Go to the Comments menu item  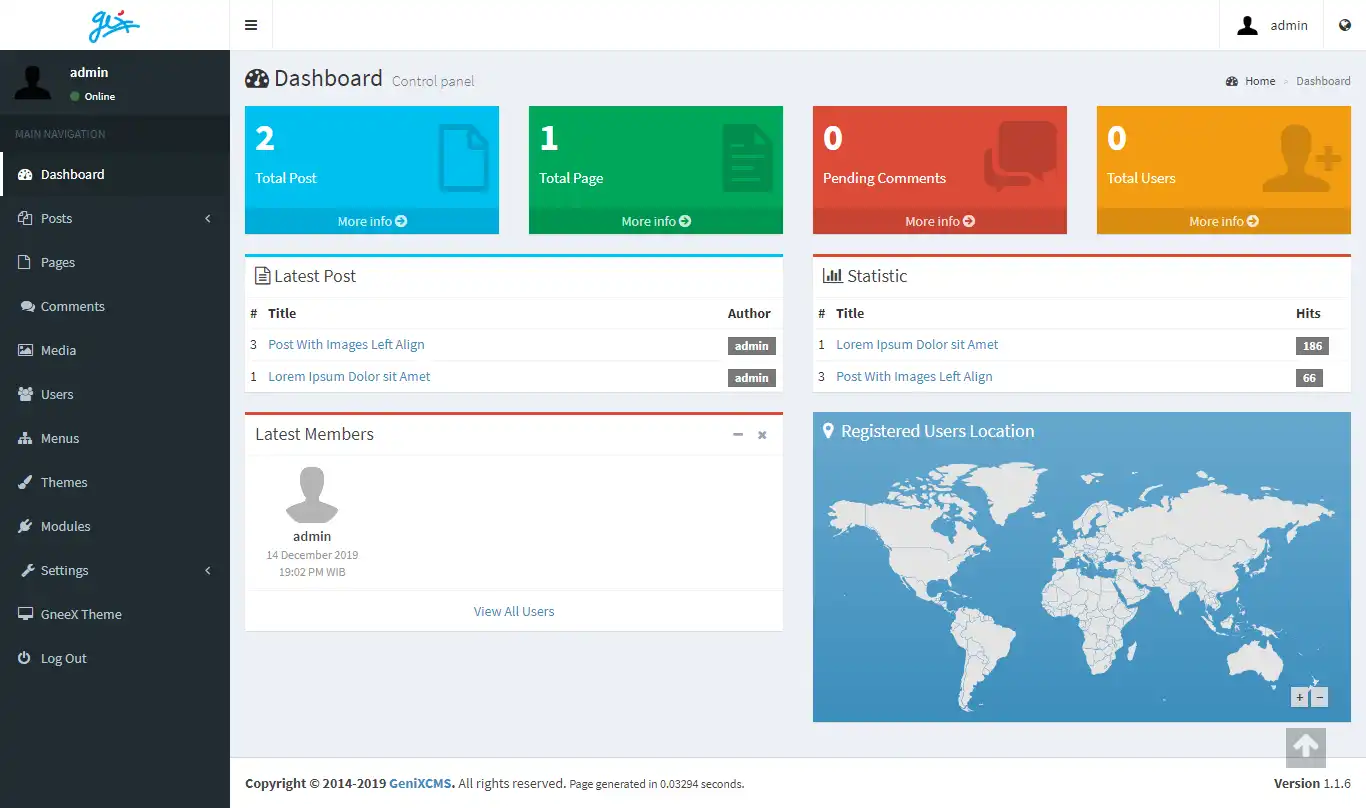pyautogui.click(x=115, y=306)
